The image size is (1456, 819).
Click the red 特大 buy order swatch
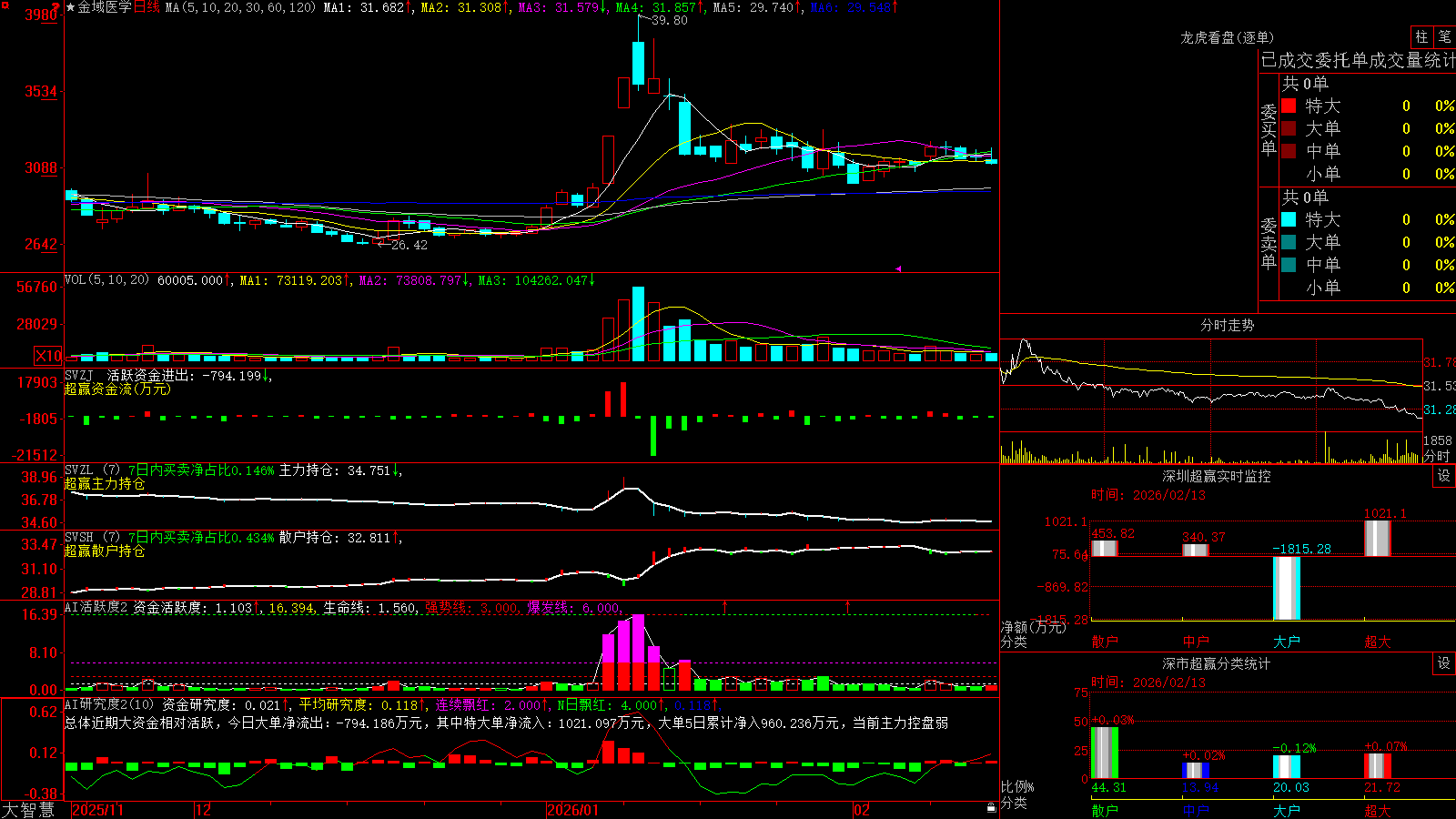coord(1289,106)
